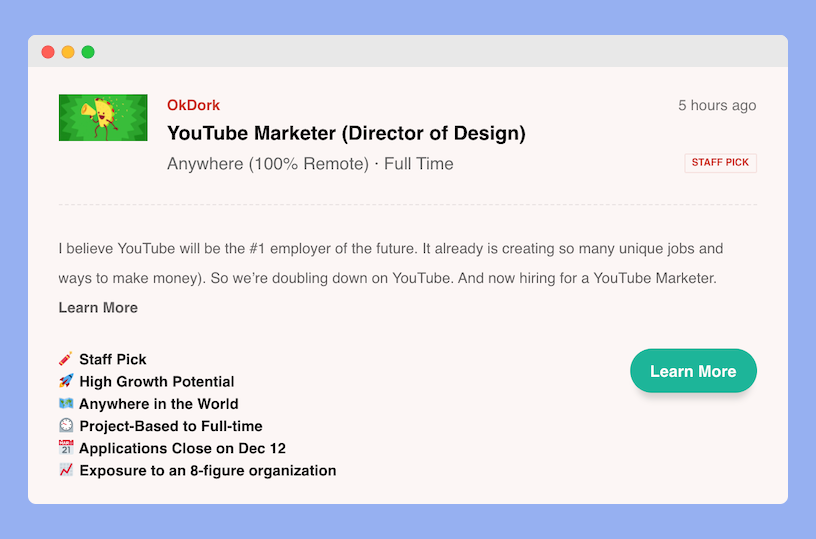The image size is (816, 539).
Task: Open the YouTube Marketer (Director of Design) title
Action: click(x=346, y=133)
